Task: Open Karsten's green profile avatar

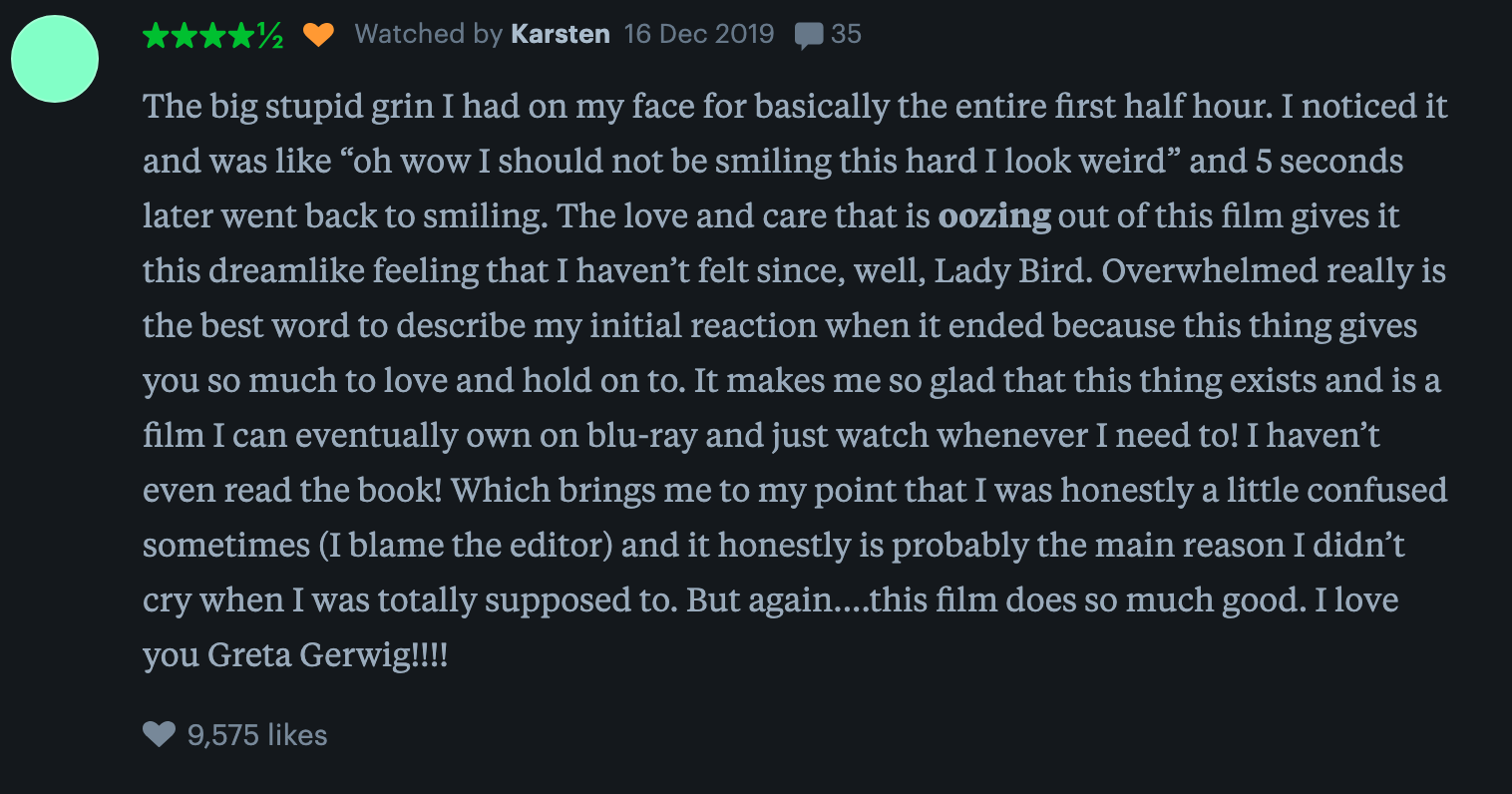Action: [55, 59]
